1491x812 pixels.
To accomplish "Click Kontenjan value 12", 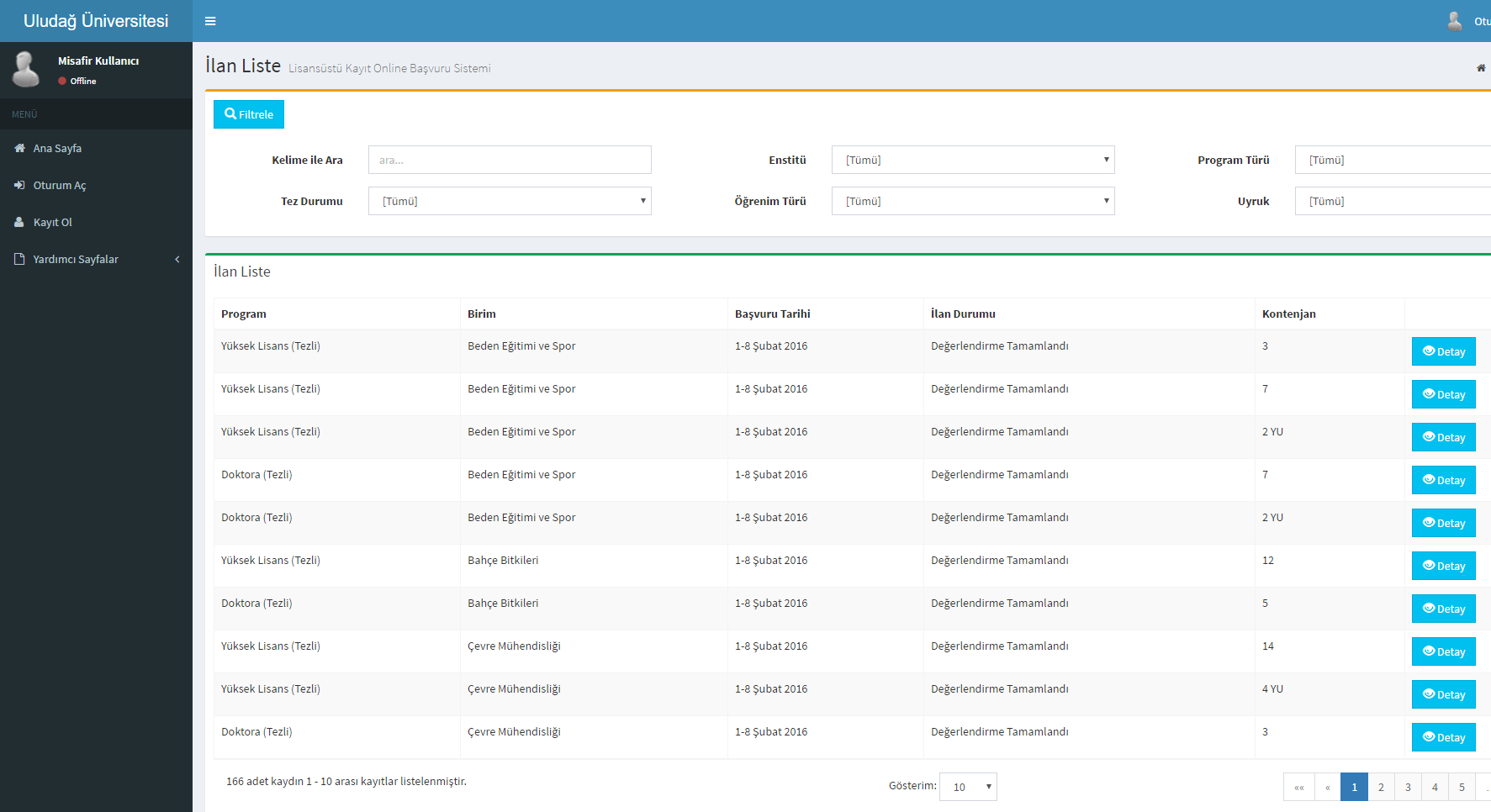I will [1268, 560].
